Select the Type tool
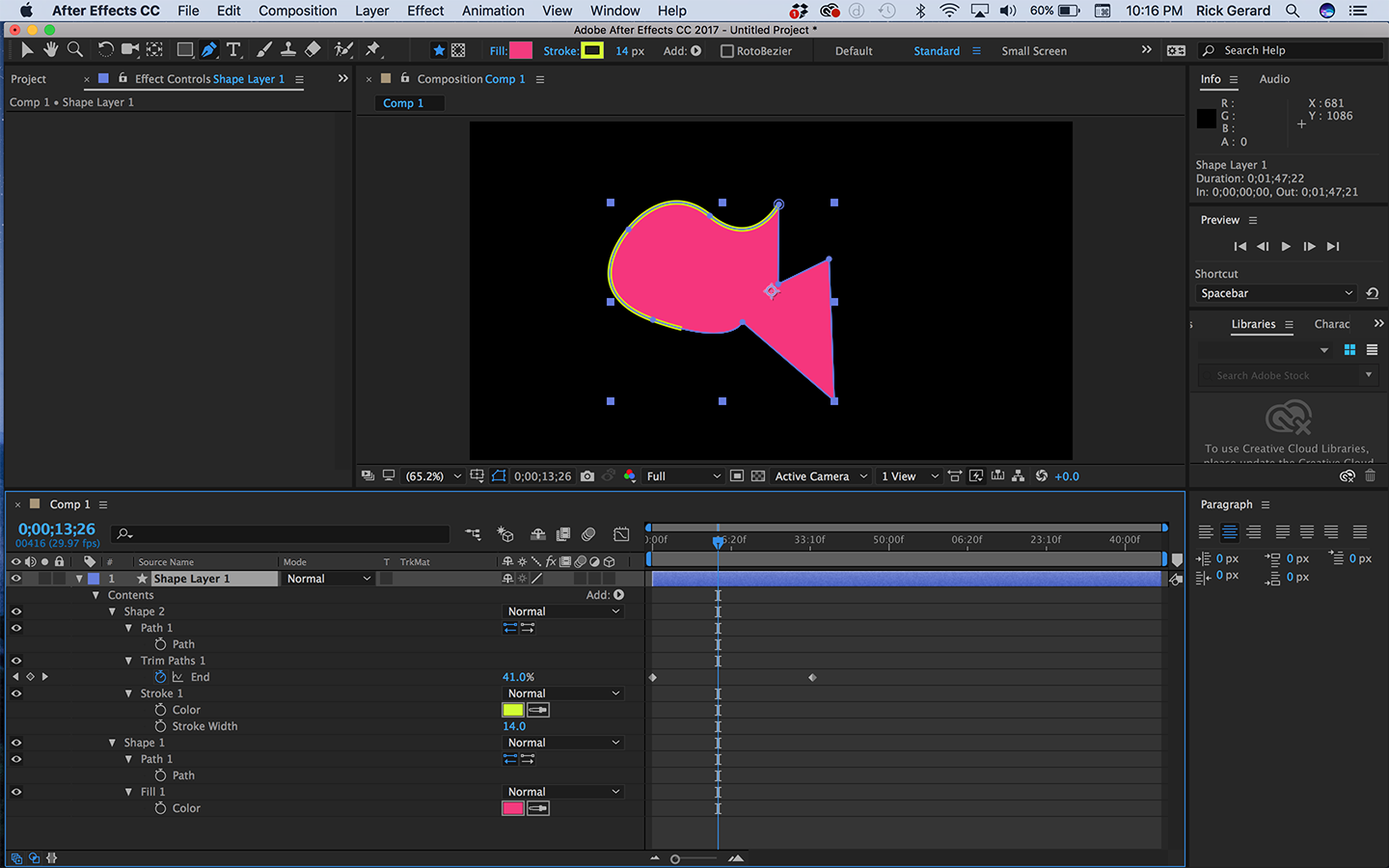This screenshot has width=1389, height=868. (233, 49)
